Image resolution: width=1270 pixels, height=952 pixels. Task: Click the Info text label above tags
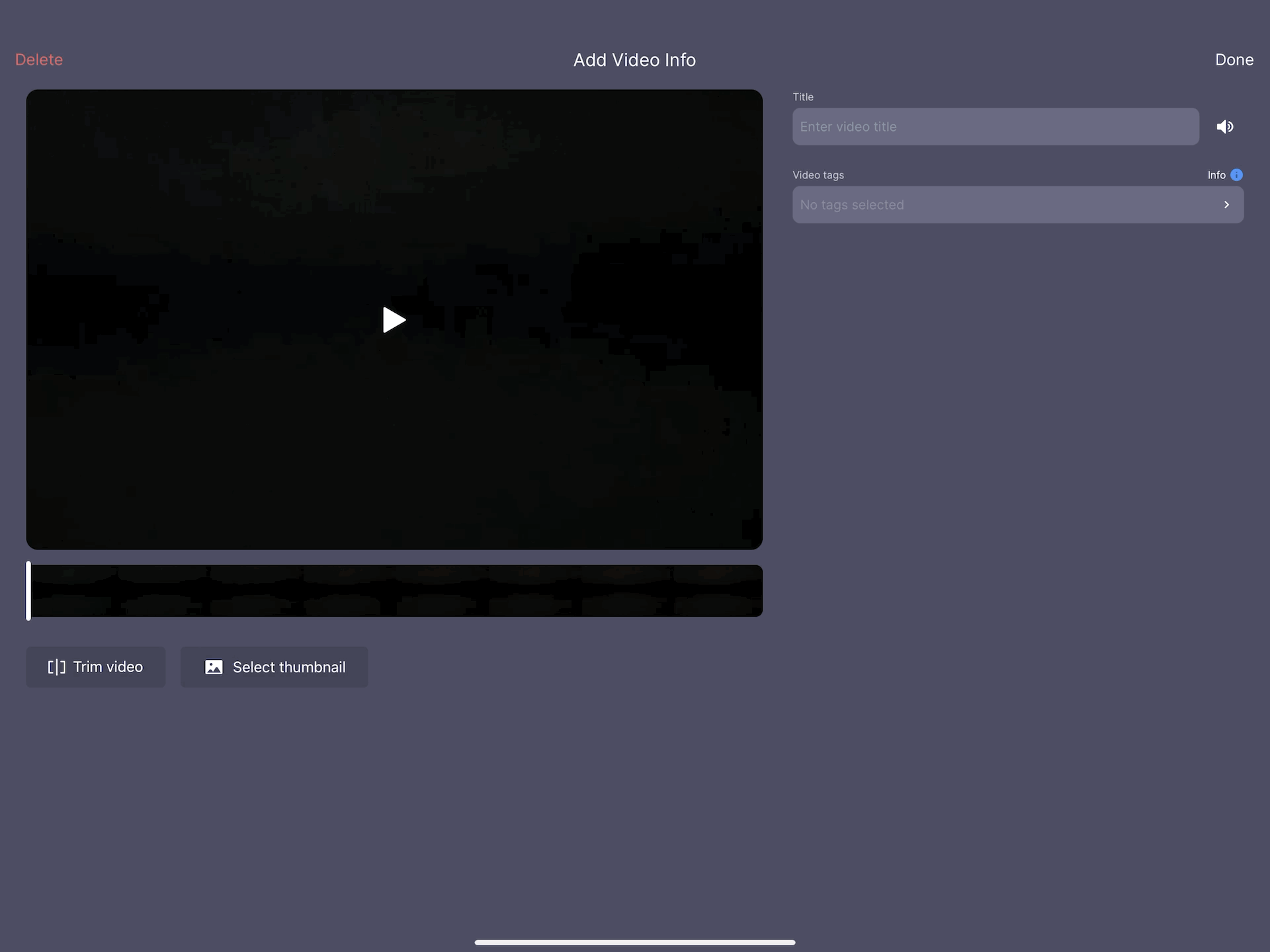tap(1216, 175)
